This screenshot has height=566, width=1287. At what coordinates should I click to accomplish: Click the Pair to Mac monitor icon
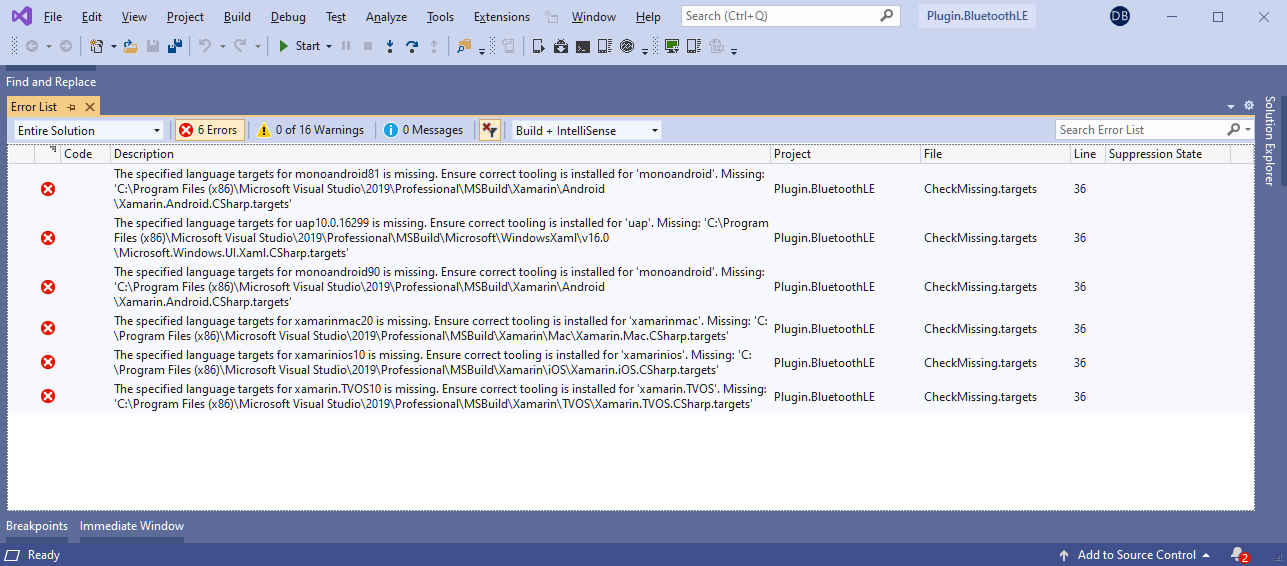672,46
